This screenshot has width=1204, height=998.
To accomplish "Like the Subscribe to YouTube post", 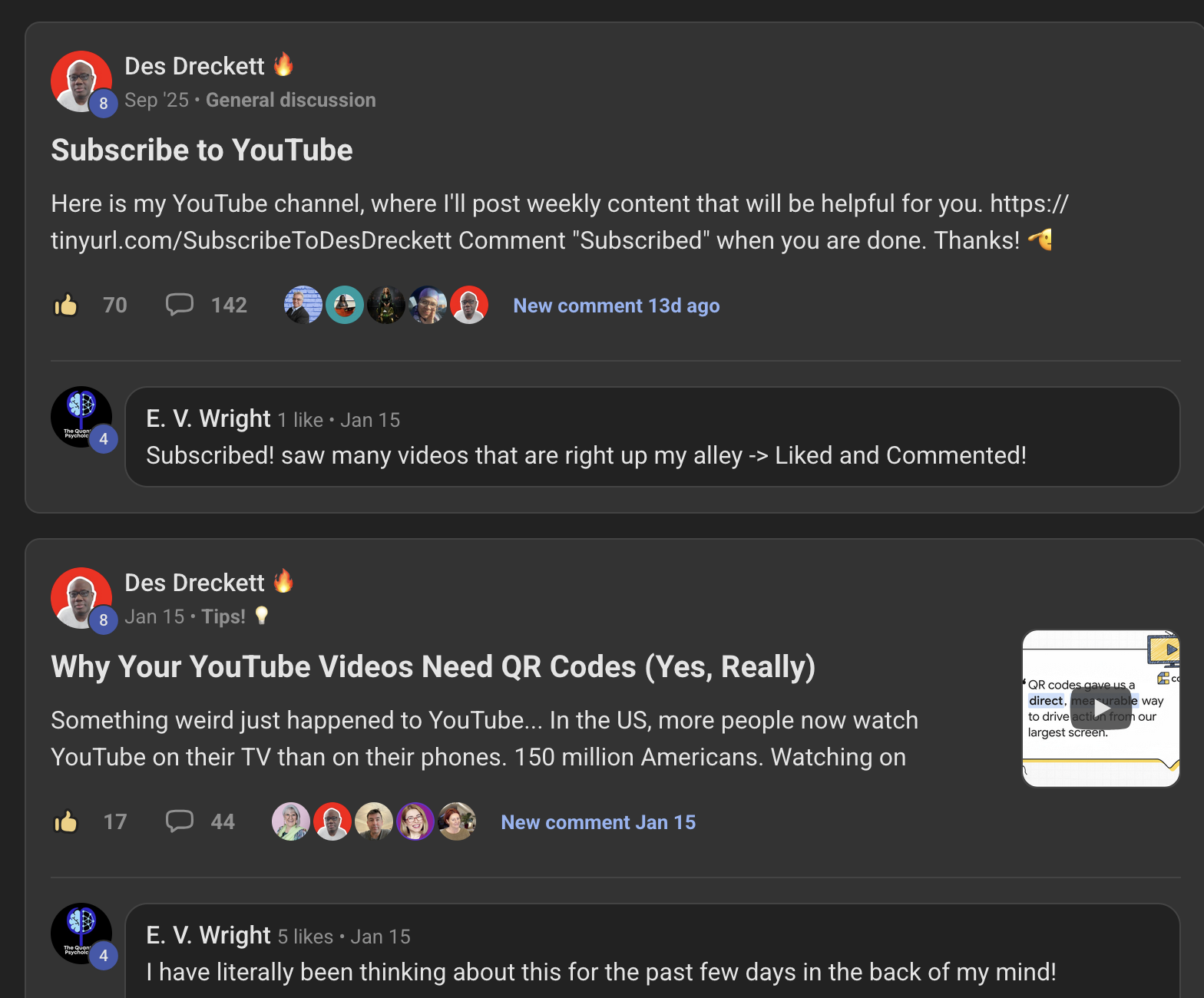I will tap(66, 306).
